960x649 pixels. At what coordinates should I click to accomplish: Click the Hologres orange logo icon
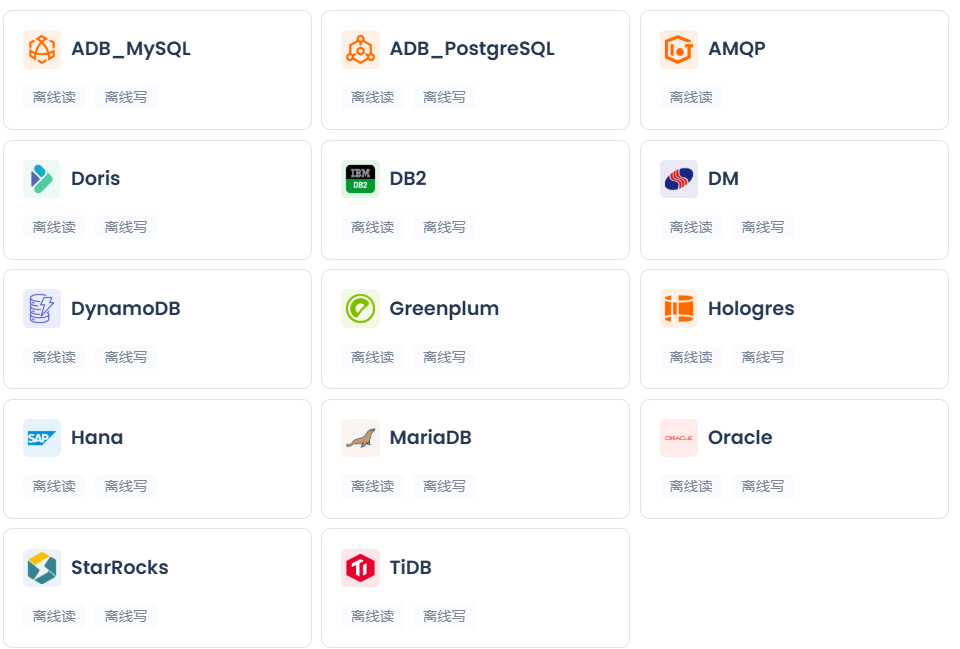678,309
